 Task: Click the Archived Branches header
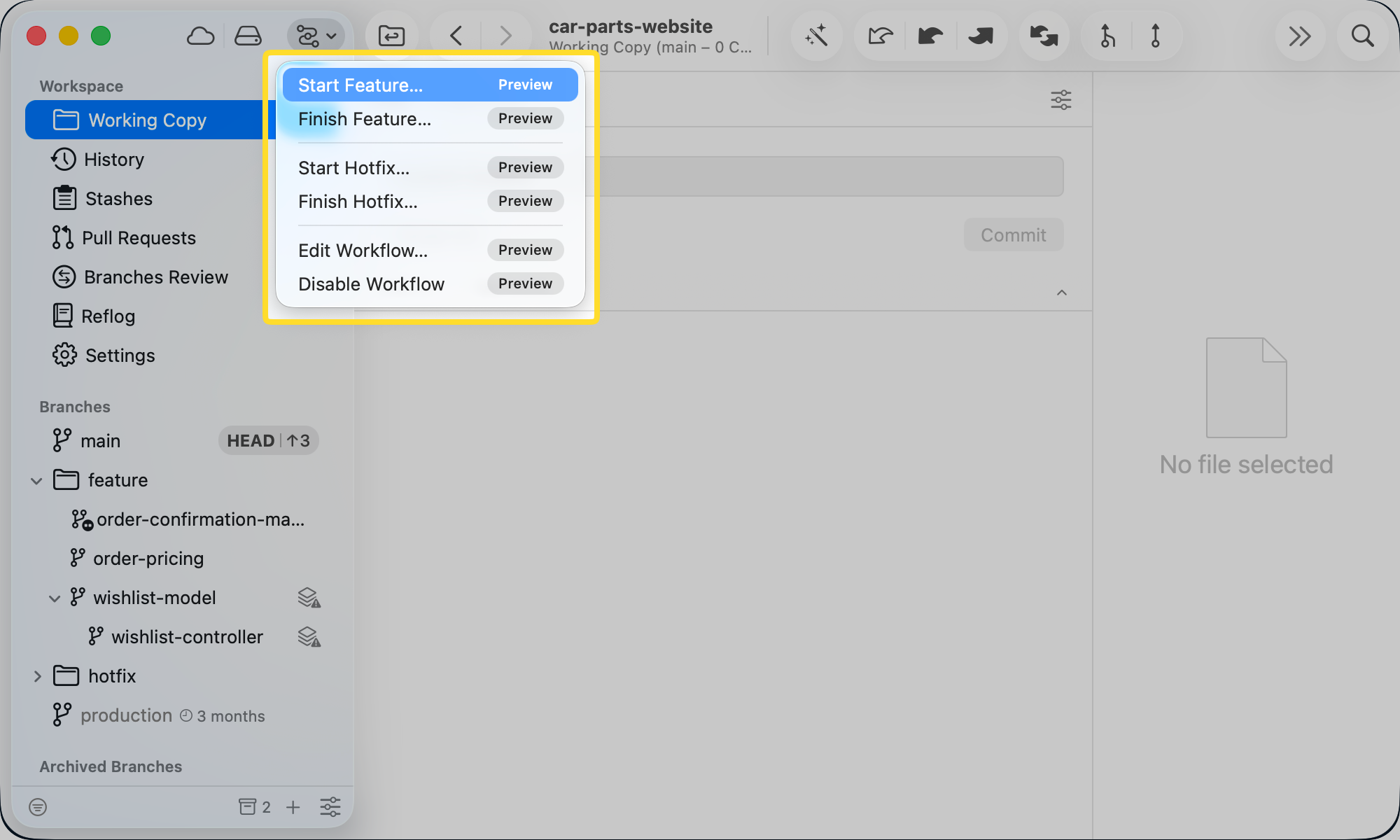[x=111, y=766]
